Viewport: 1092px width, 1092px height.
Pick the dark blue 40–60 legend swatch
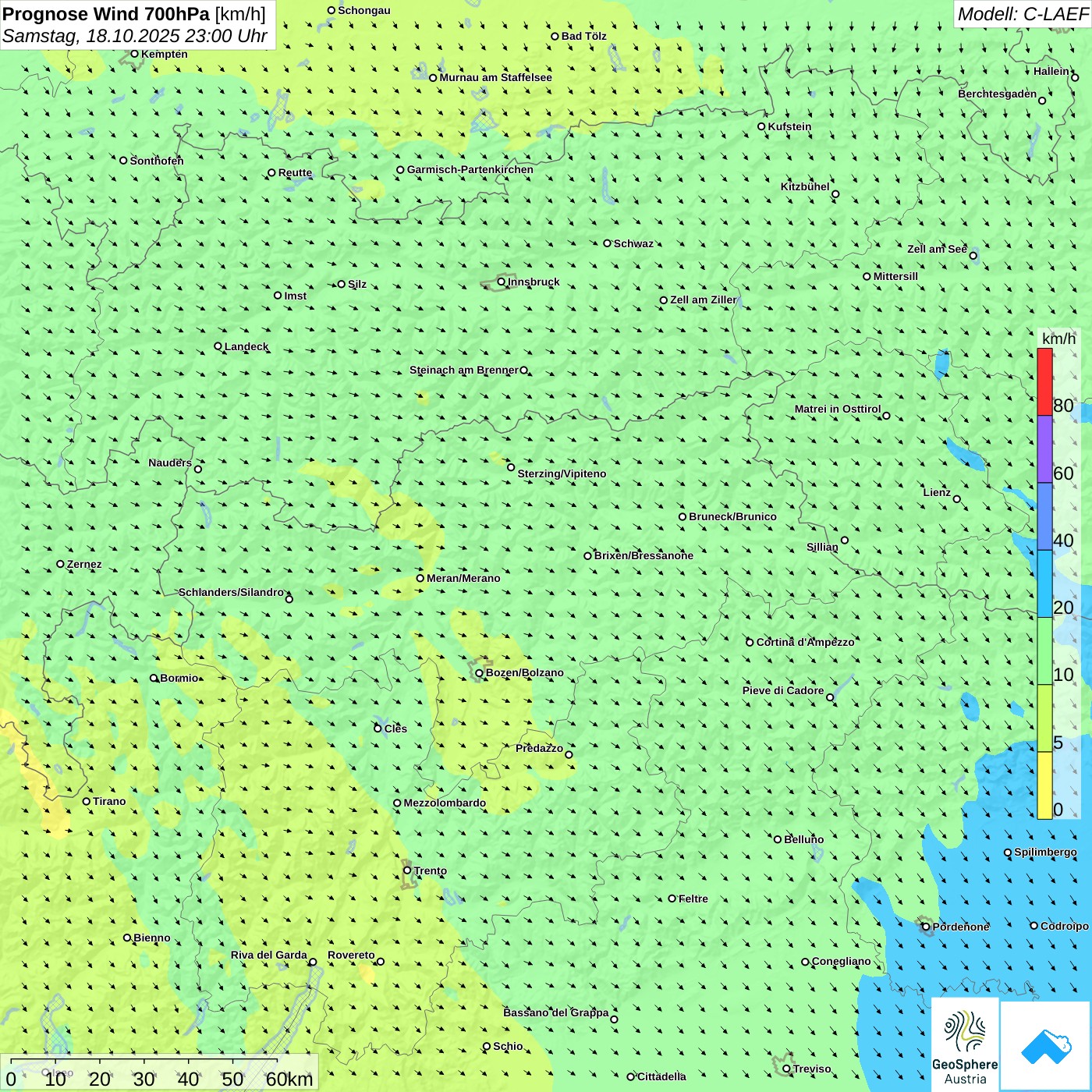(1044, 516)
